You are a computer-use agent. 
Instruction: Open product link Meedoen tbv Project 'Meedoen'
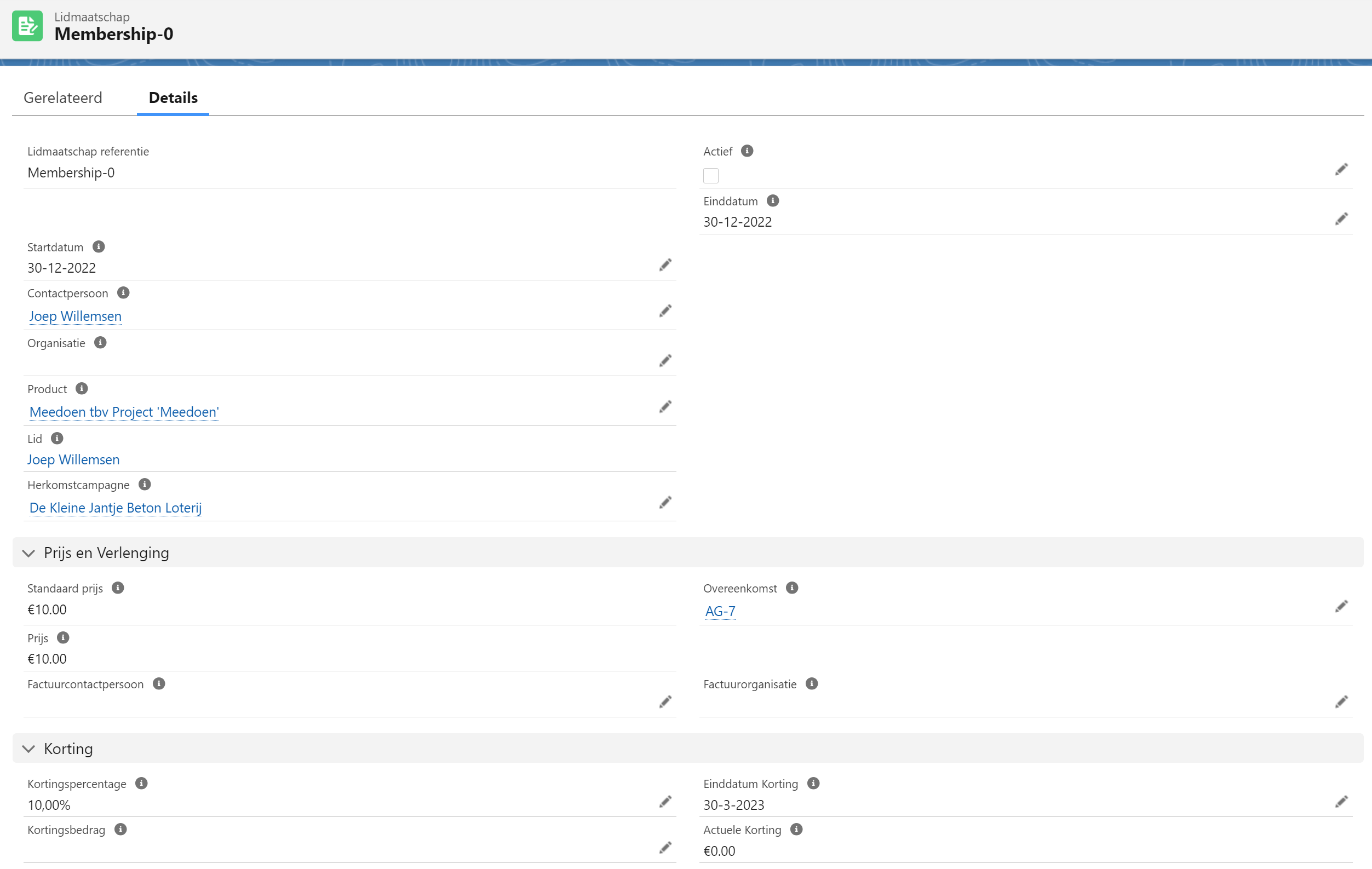(x=124, y=412)
